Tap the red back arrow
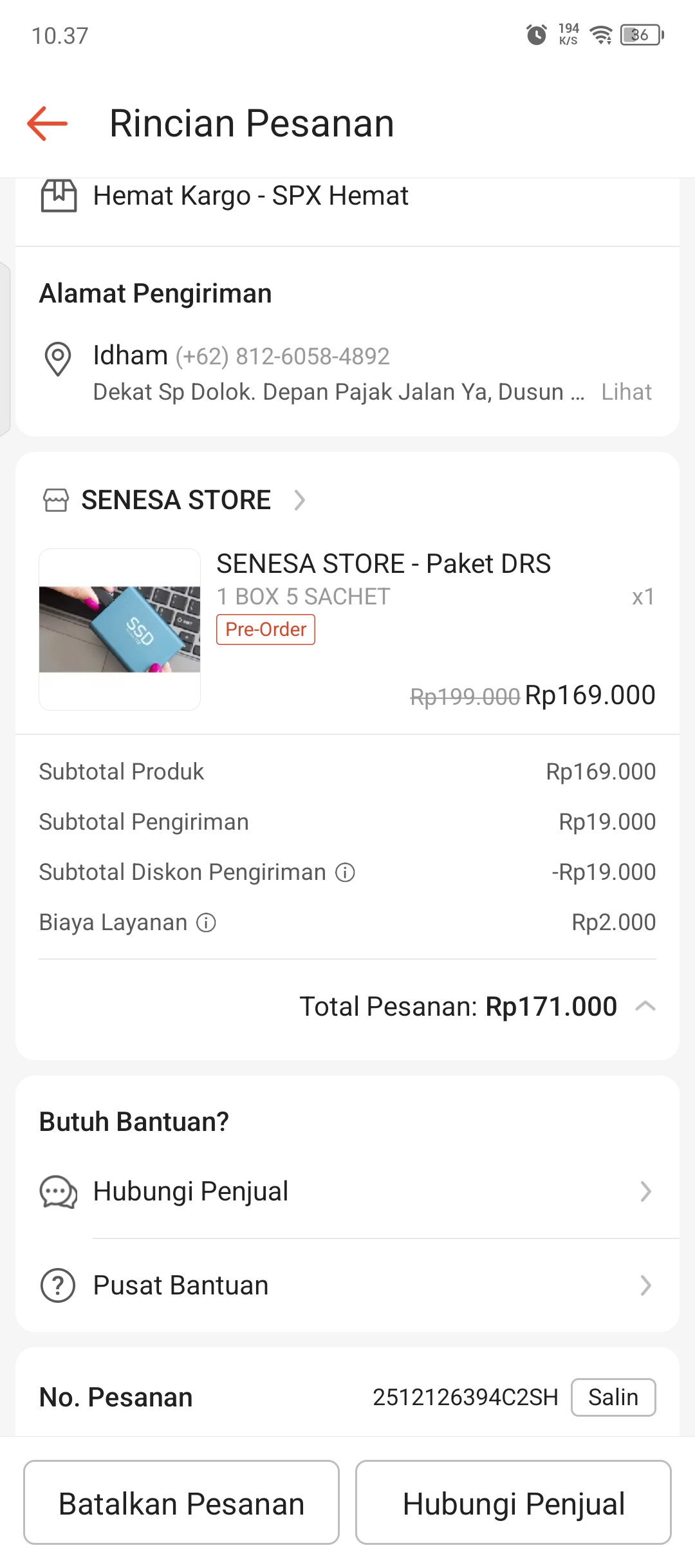The width and height of the screenshot is (695, 1568). tap(48, 123)
